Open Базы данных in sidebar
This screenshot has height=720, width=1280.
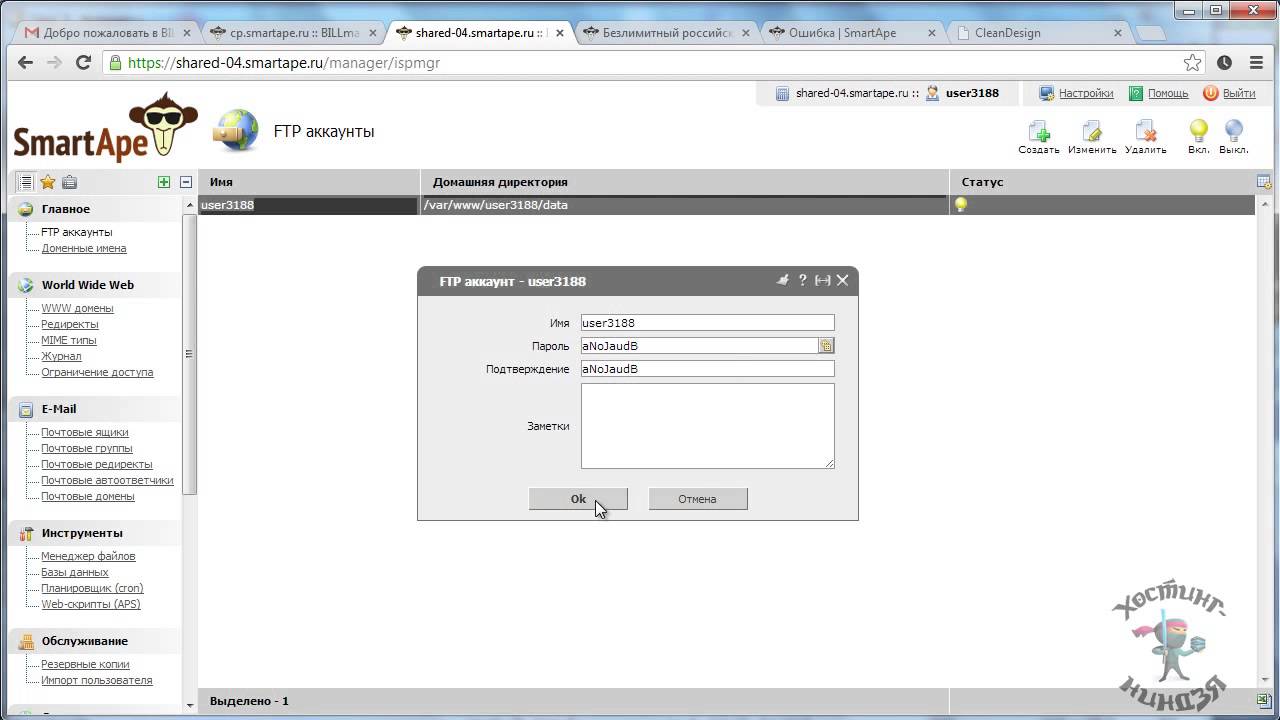(x=75, y=572)
